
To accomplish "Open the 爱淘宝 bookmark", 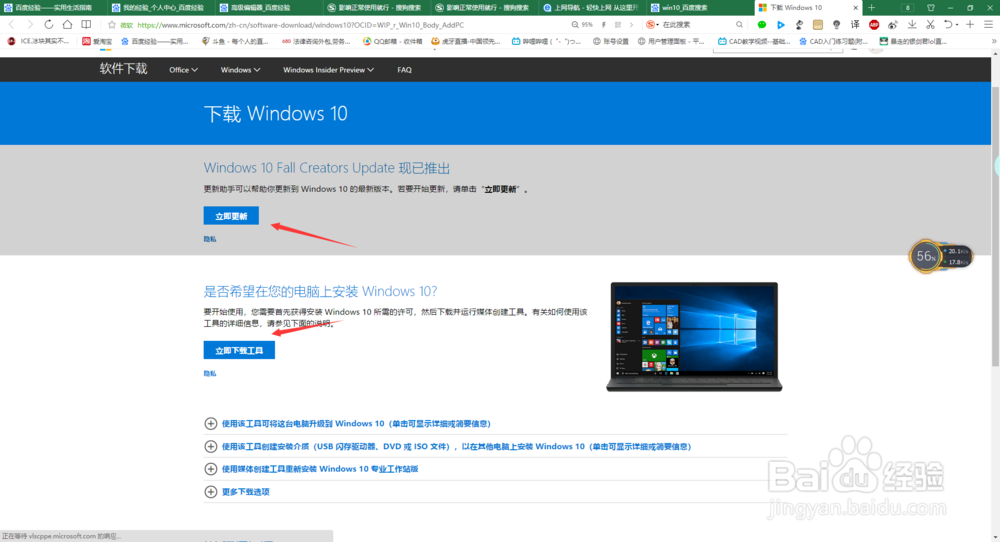I will click(97, 41).
